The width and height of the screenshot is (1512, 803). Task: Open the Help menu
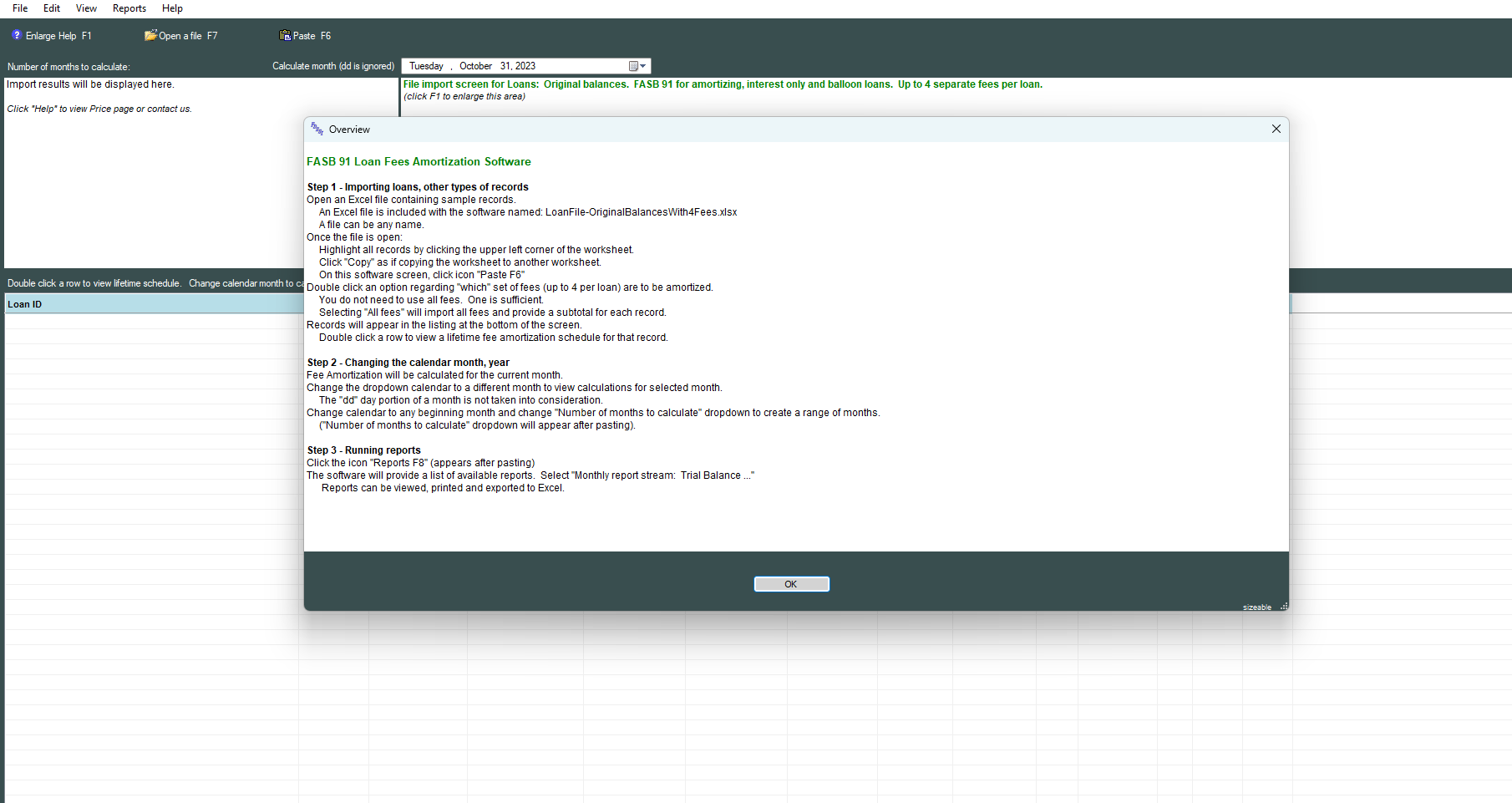172,8
